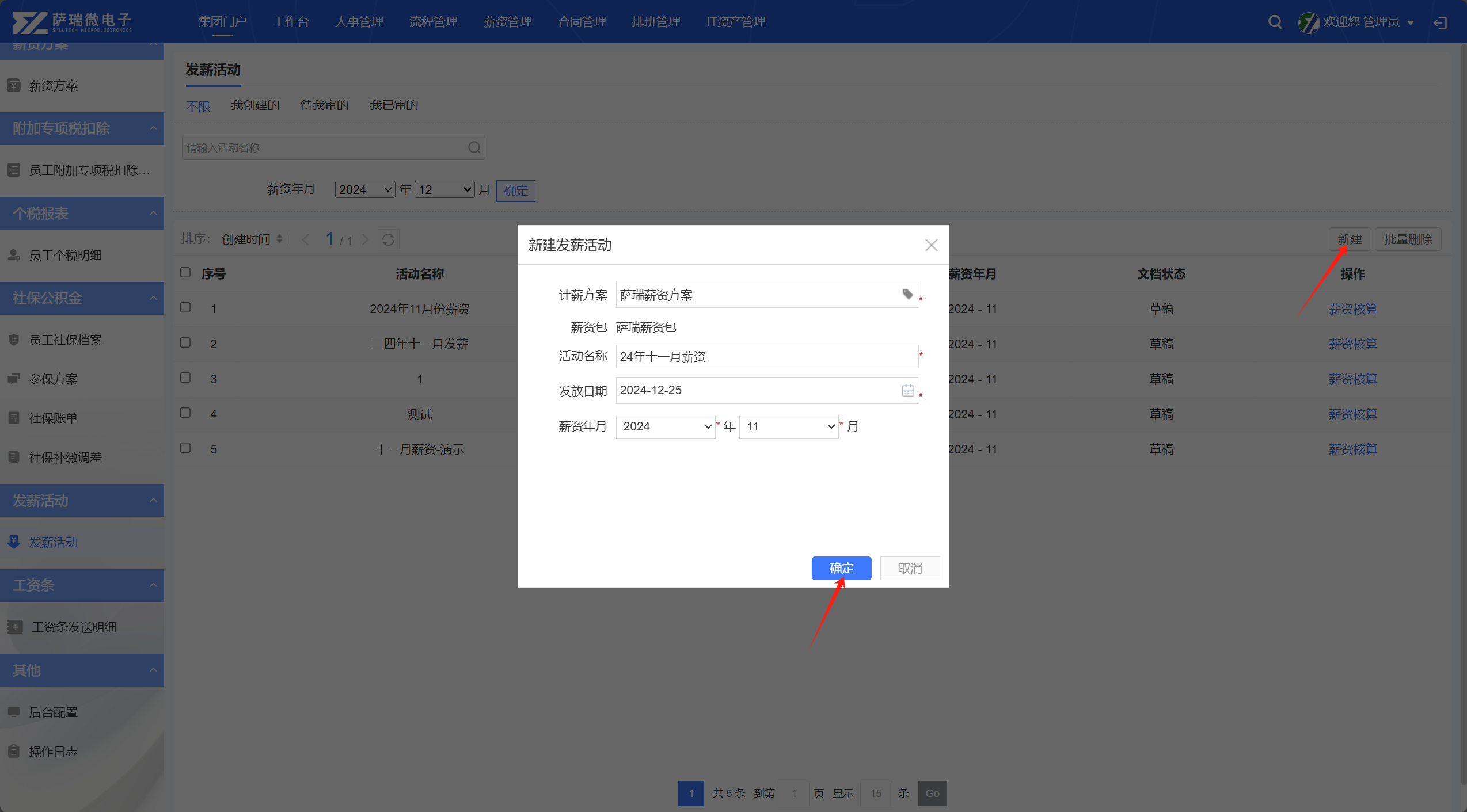Close the 新建发薪活动 dialog

tap(931, 246)
